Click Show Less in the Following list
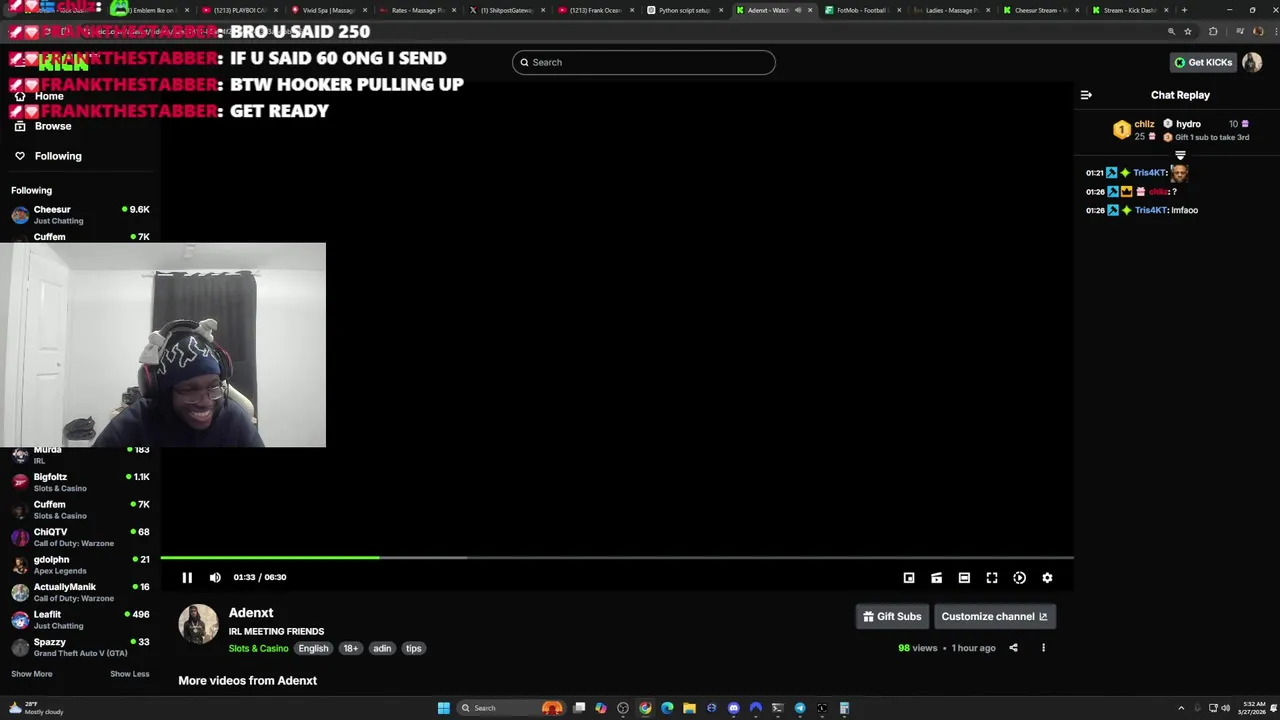 [x=129, y=674]
